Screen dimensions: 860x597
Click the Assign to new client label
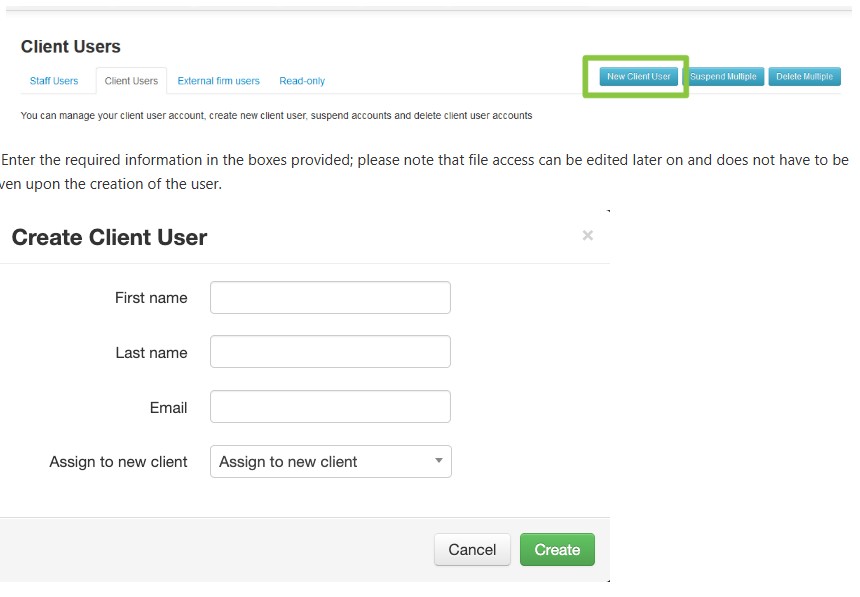118,462
